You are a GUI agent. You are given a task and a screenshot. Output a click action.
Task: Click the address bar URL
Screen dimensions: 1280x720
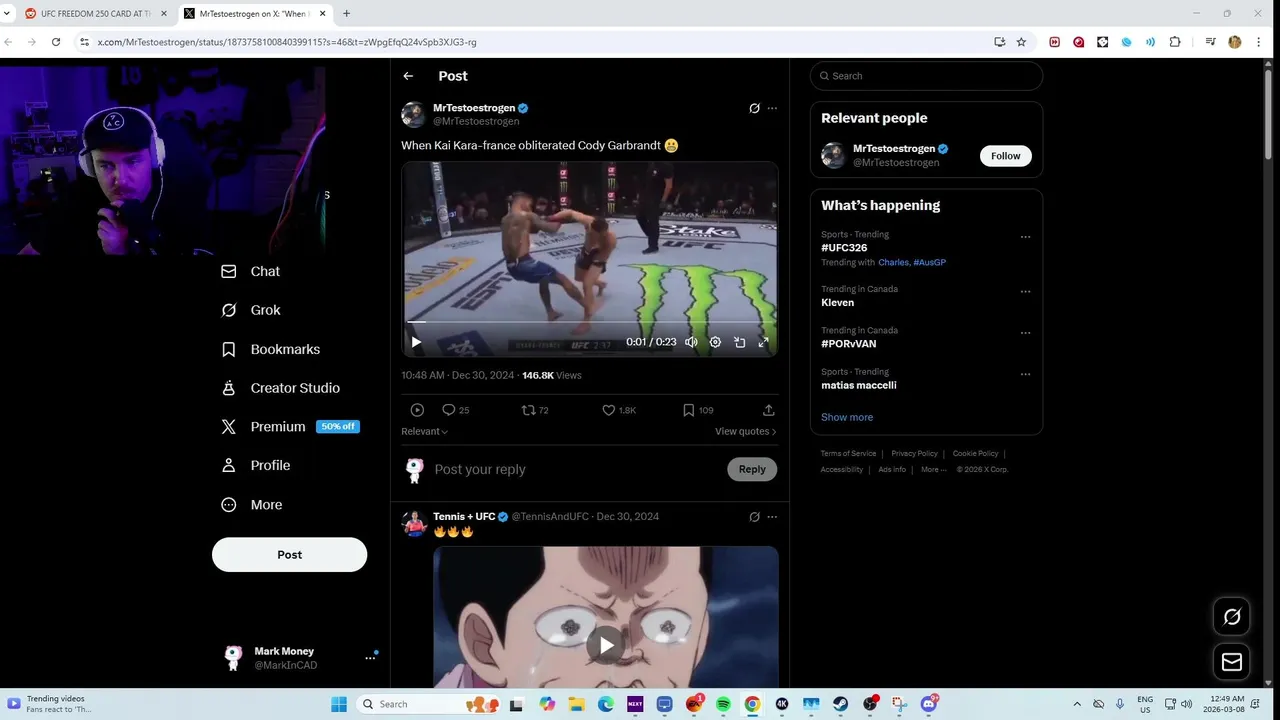click(286, 42)
